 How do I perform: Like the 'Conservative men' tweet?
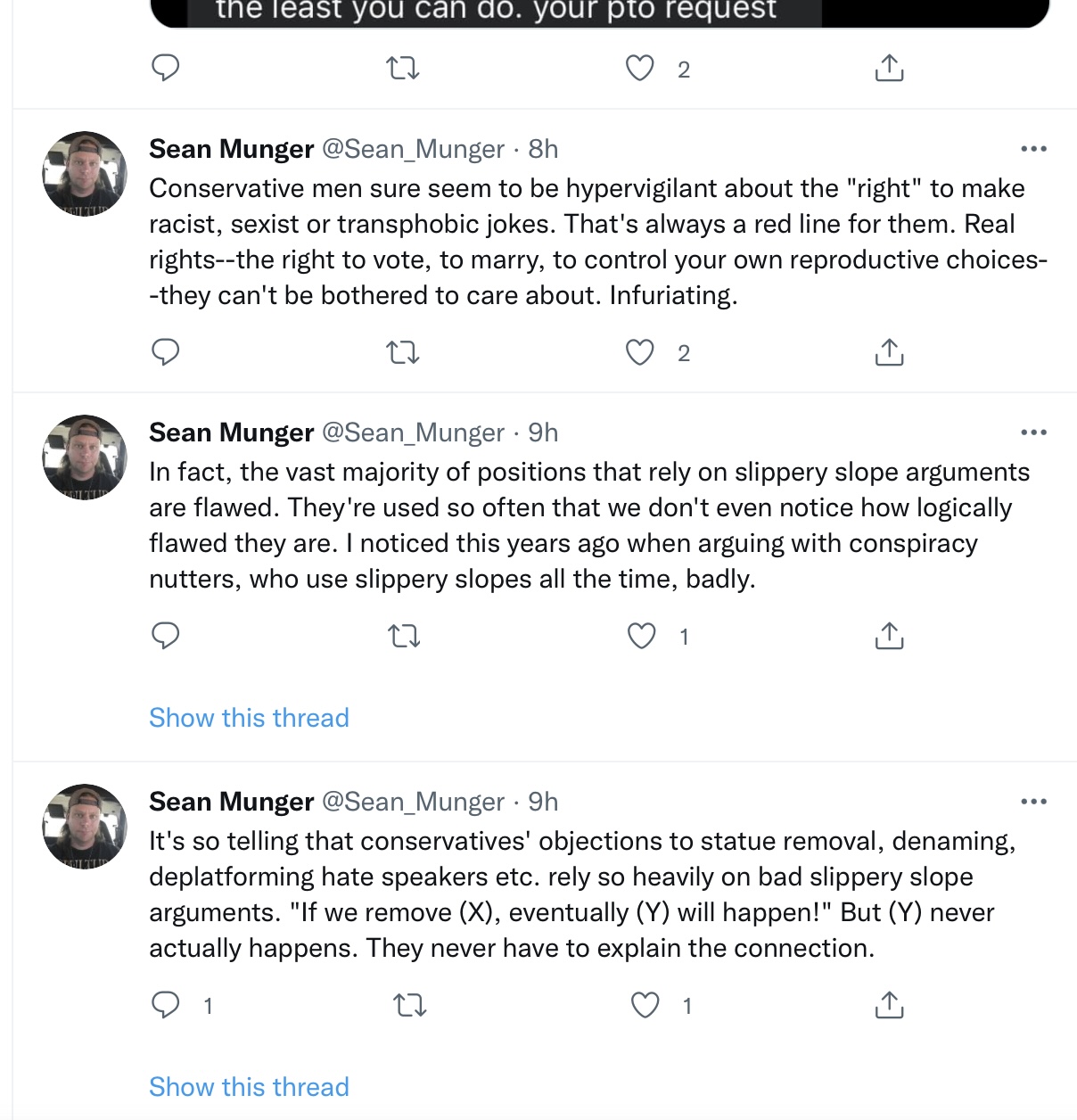pos(639,352)
